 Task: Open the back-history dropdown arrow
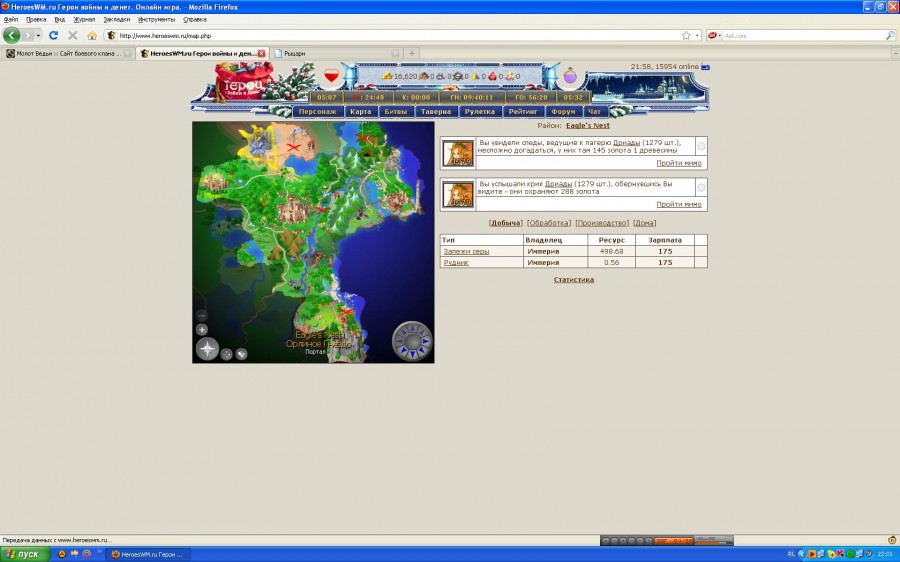coord(38,35)
